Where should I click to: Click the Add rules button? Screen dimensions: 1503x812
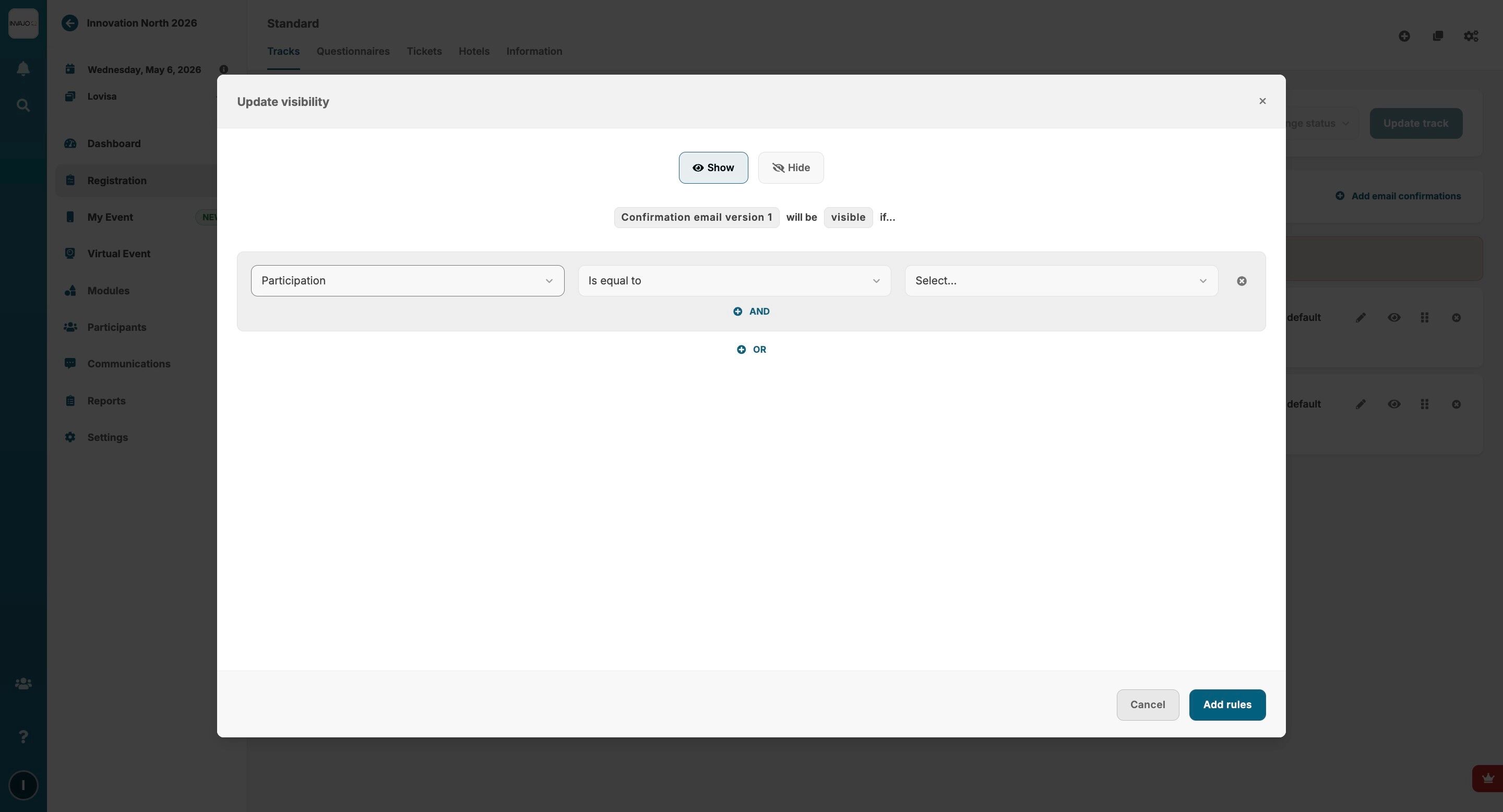coord(1226,704)
